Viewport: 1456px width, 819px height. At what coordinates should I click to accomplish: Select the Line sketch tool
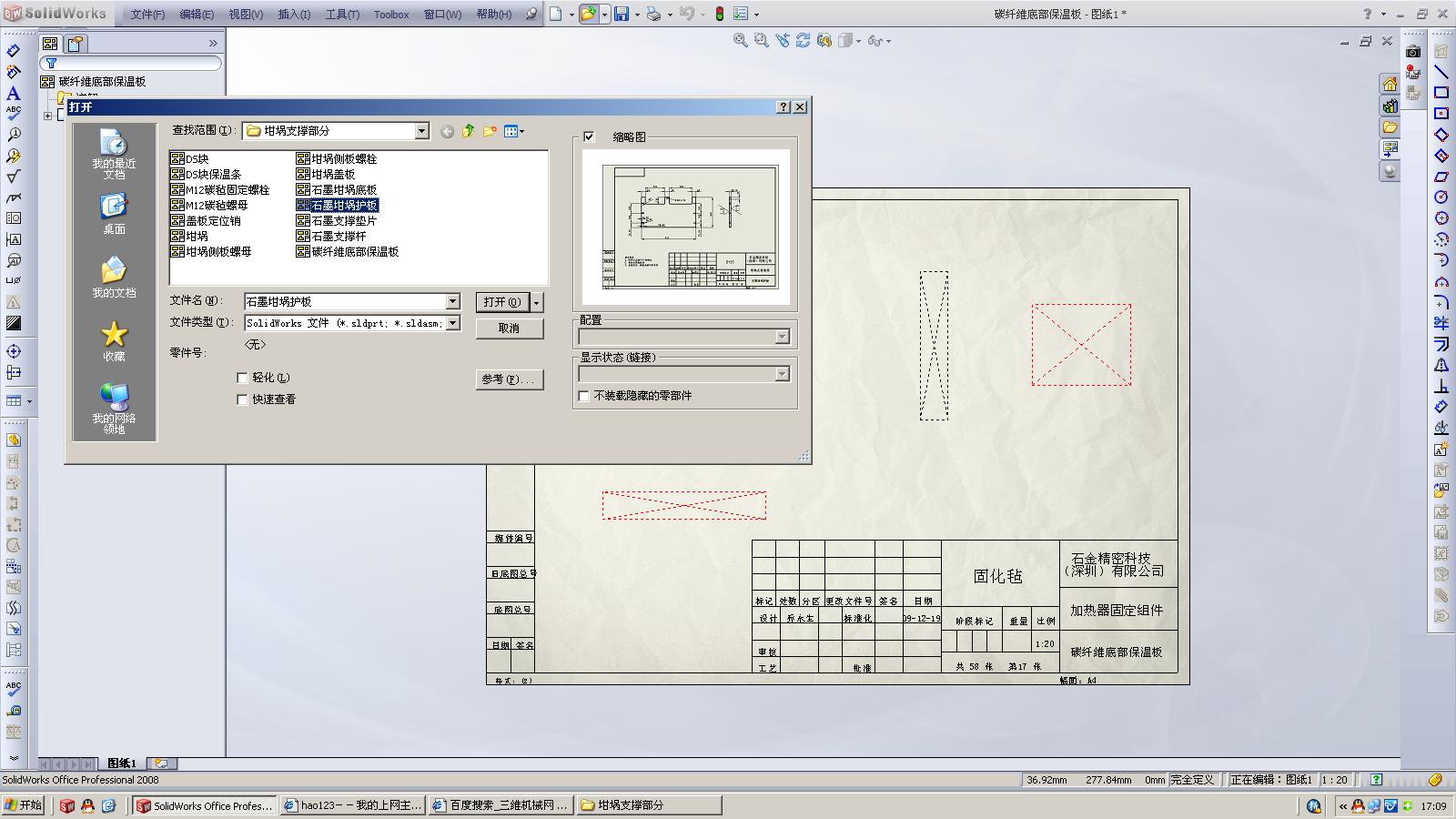tap(1441, 72)
